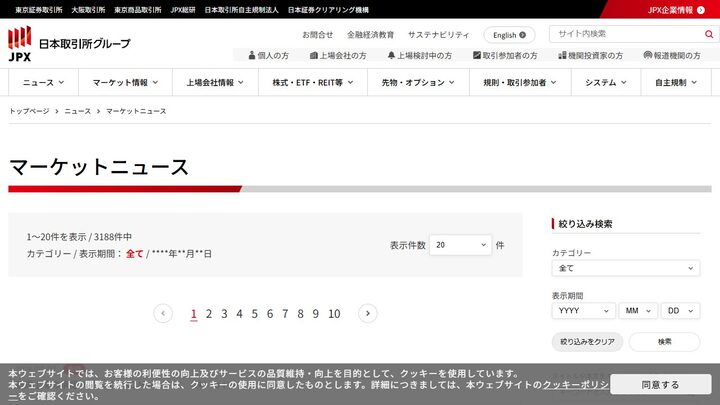Go to page 3
720x405 pixels.
[x=224, y=314]
